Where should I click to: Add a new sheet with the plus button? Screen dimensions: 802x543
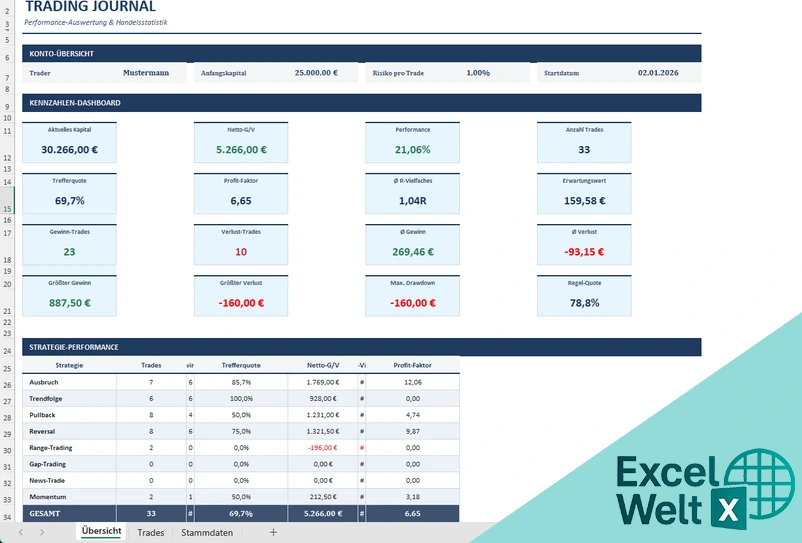click(273, 532)
